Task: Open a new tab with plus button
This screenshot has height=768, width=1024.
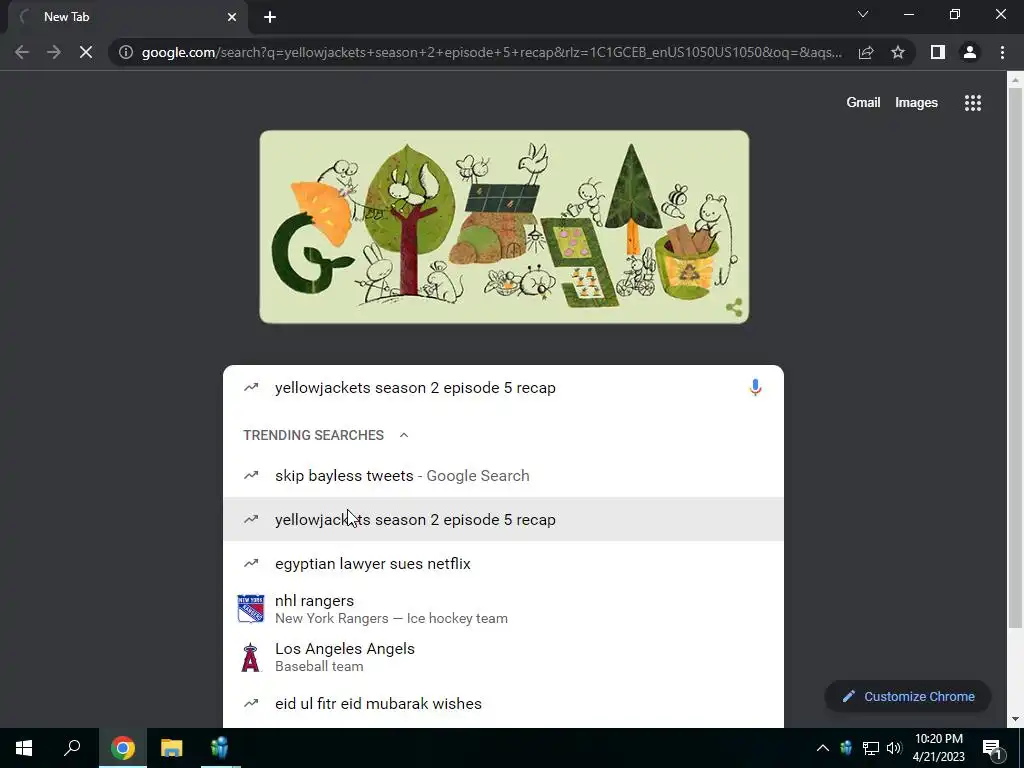Action: pyautogui.click(x=270, y=17)
